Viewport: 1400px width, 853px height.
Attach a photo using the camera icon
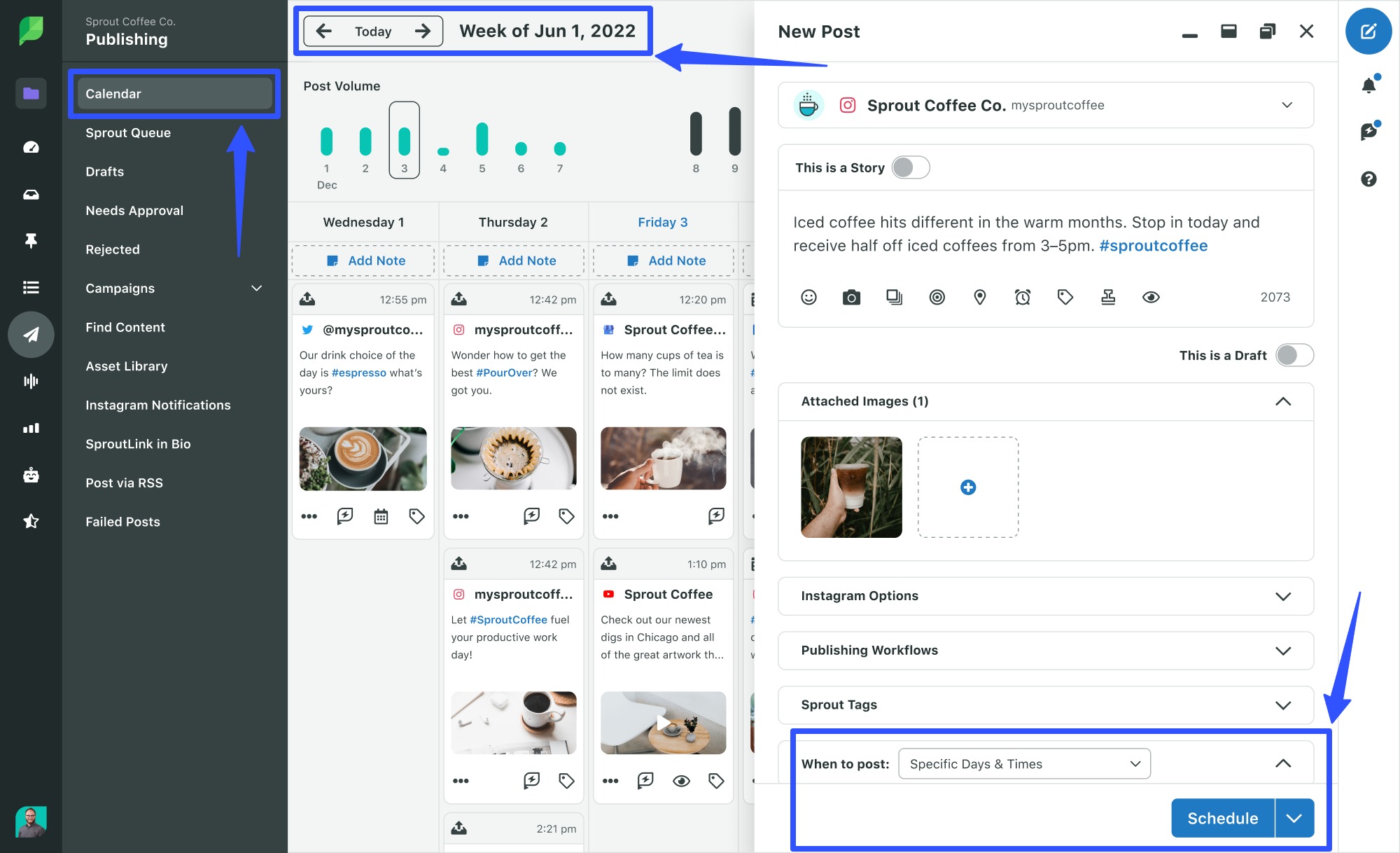point(851,297)
